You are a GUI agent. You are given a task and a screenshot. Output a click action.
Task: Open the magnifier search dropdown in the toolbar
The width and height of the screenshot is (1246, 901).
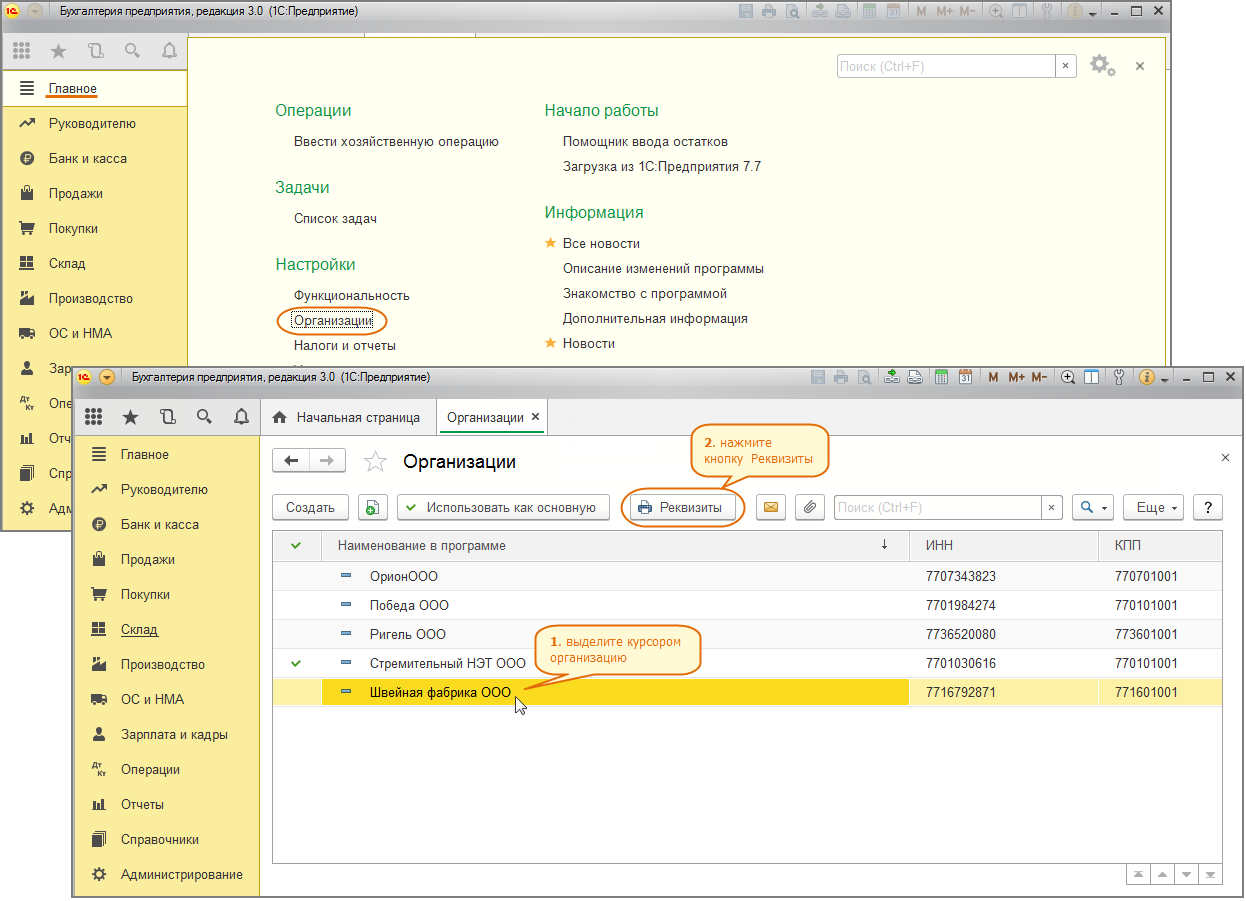click(x=1092, y=507)
